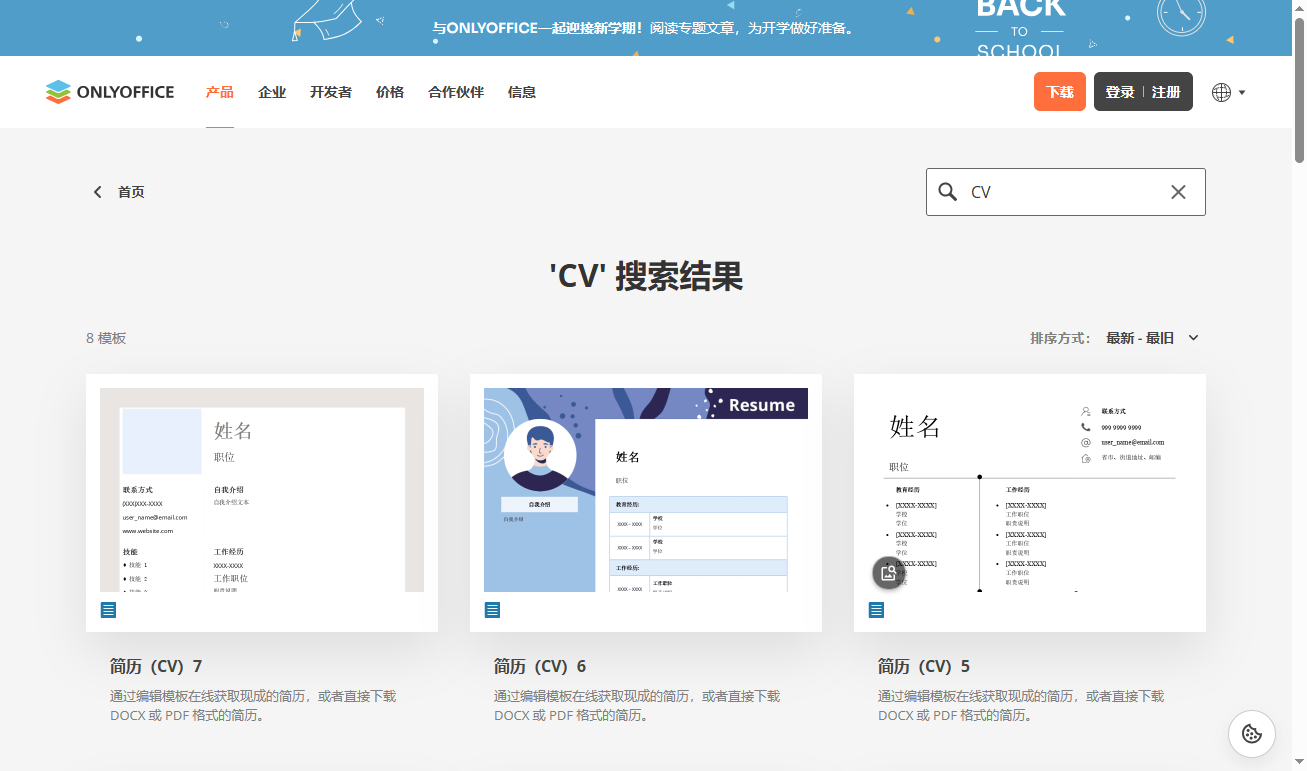Go back to 首页
Image resolution: width=1307 pixels, height=771 pixels.
(x=131, y=192)
